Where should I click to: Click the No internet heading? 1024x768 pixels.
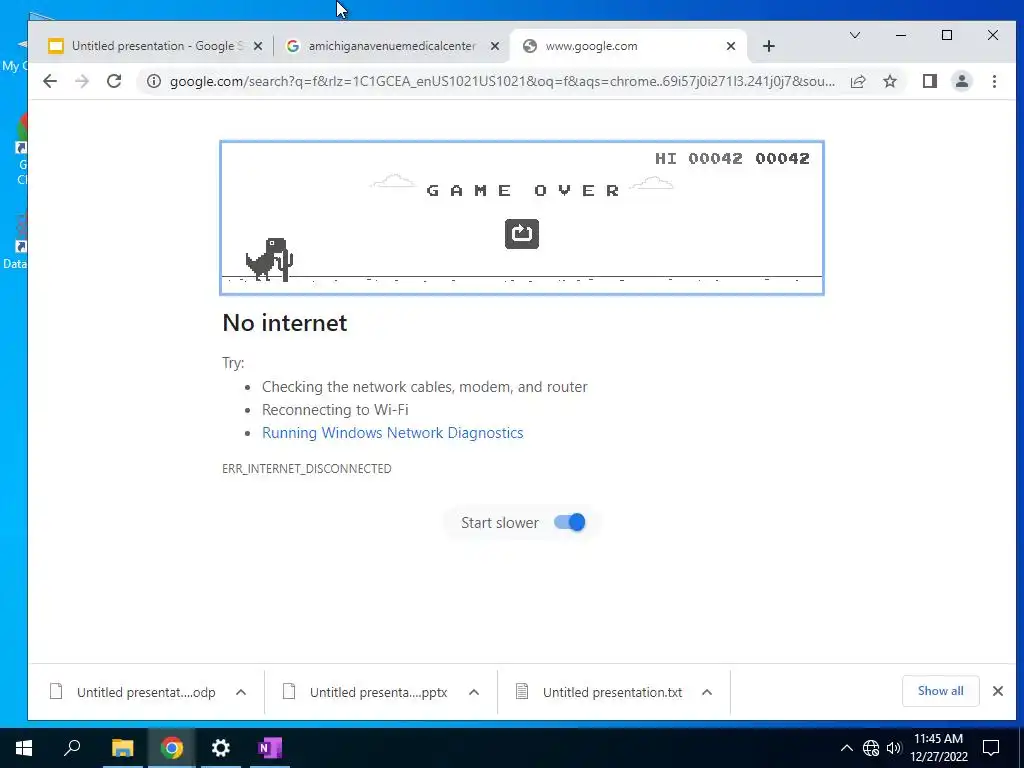pyautogui.click(x=285, y=323)
